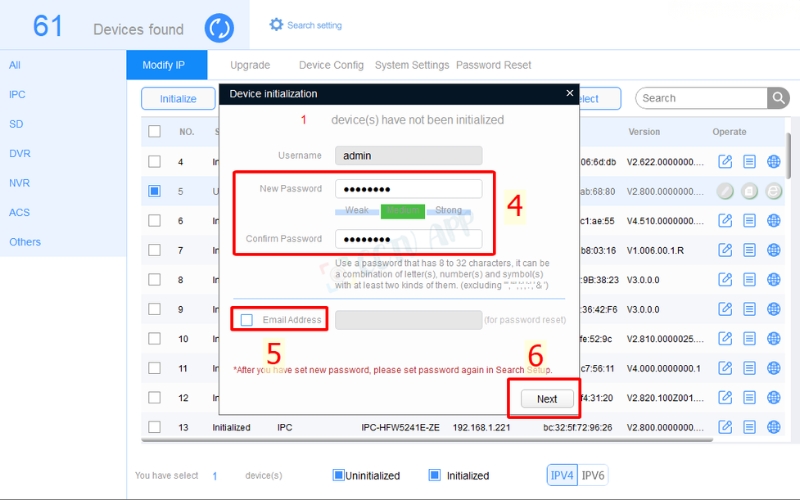Click the Confirm Password field

pos(409,239)
